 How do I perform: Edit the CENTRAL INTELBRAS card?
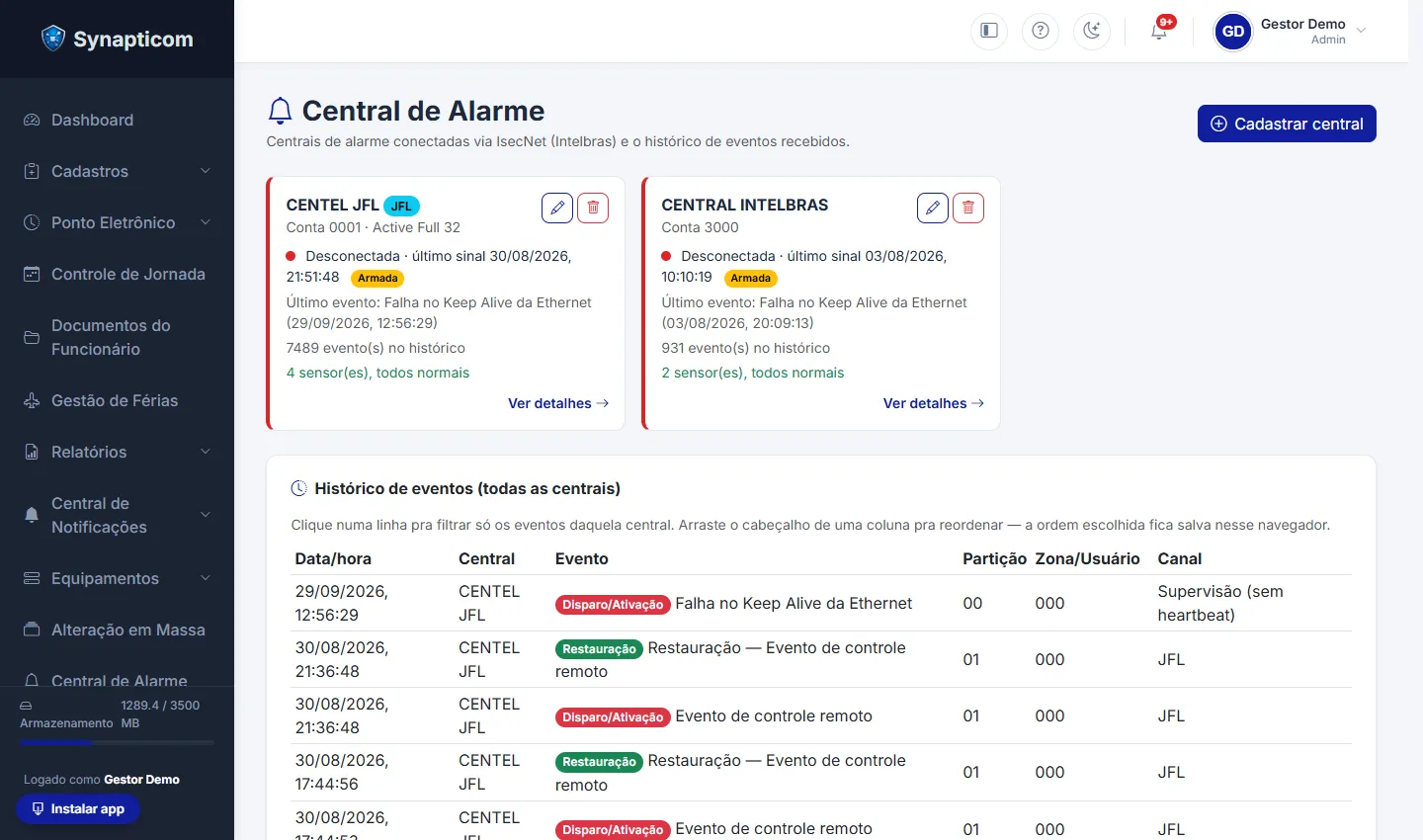933,208
